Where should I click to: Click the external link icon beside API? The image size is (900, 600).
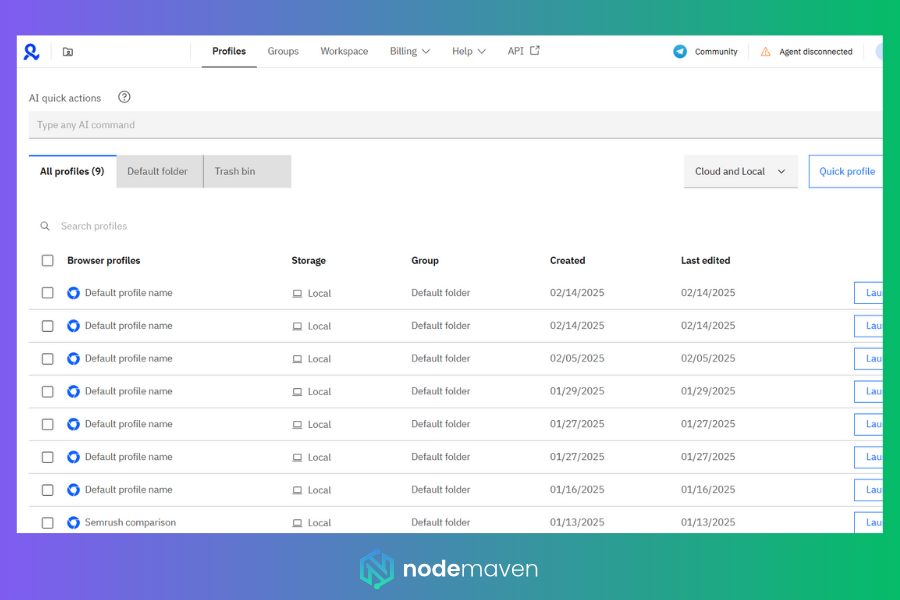pos(535,51)
